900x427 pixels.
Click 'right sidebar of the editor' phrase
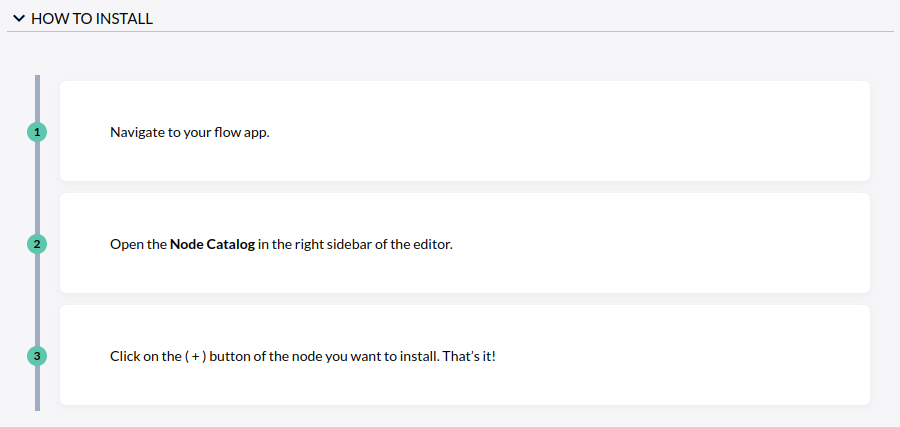(x=374, y=244)
